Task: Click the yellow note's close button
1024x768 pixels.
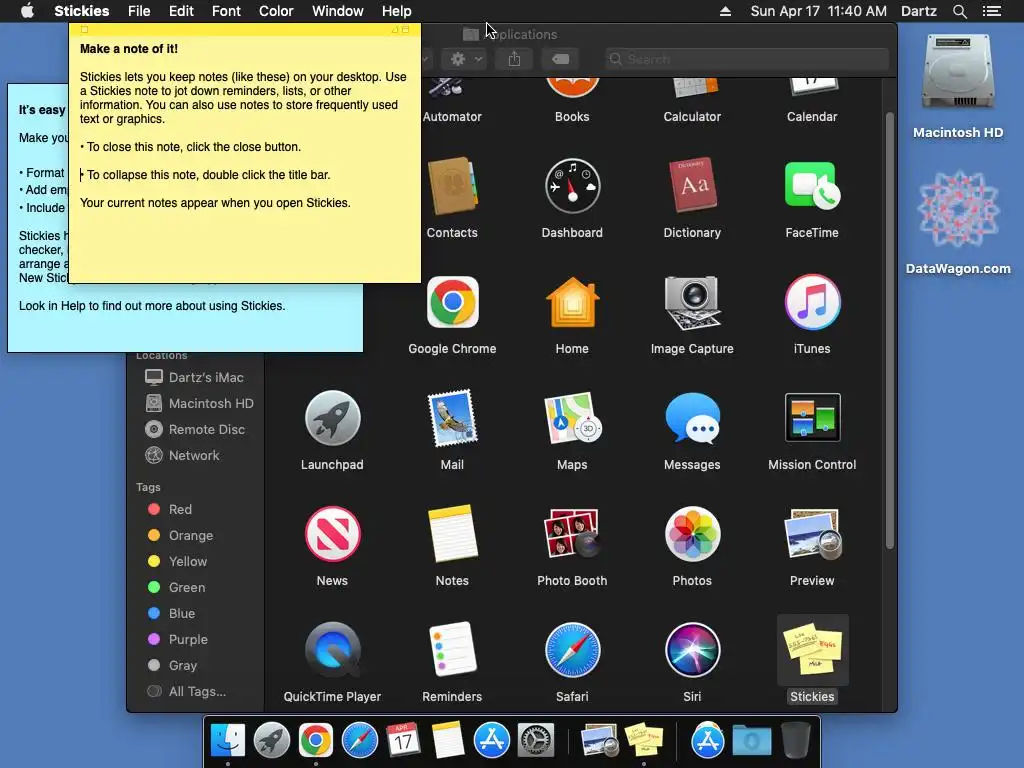Action: click(84, 29)
